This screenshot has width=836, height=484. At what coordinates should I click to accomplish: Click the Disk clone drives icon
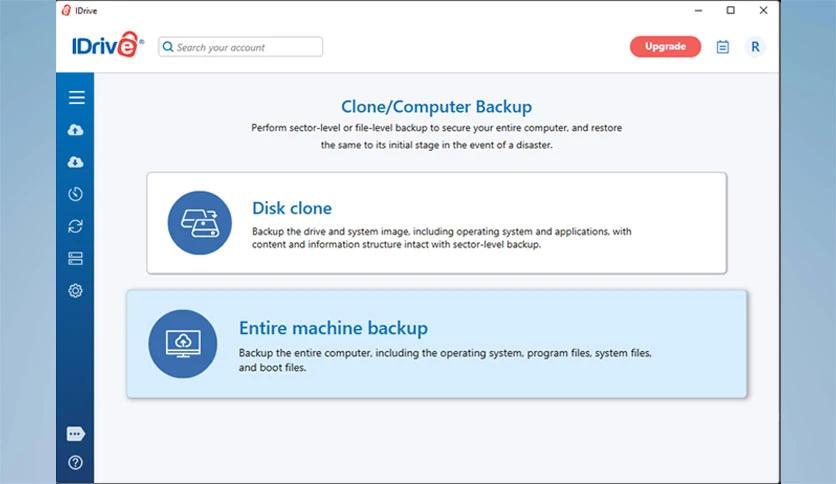pyautogui.click(x=199, y=223)
